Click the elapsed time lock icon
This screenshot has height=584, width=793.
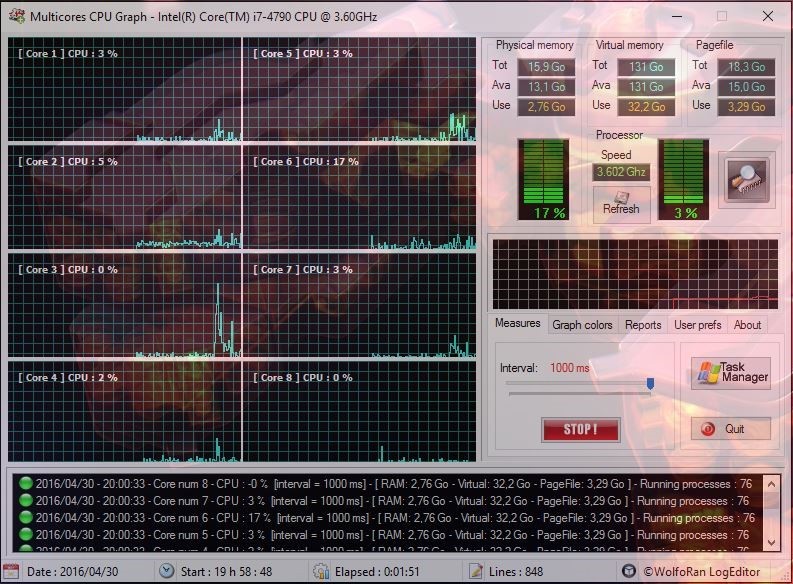[320, 571]
